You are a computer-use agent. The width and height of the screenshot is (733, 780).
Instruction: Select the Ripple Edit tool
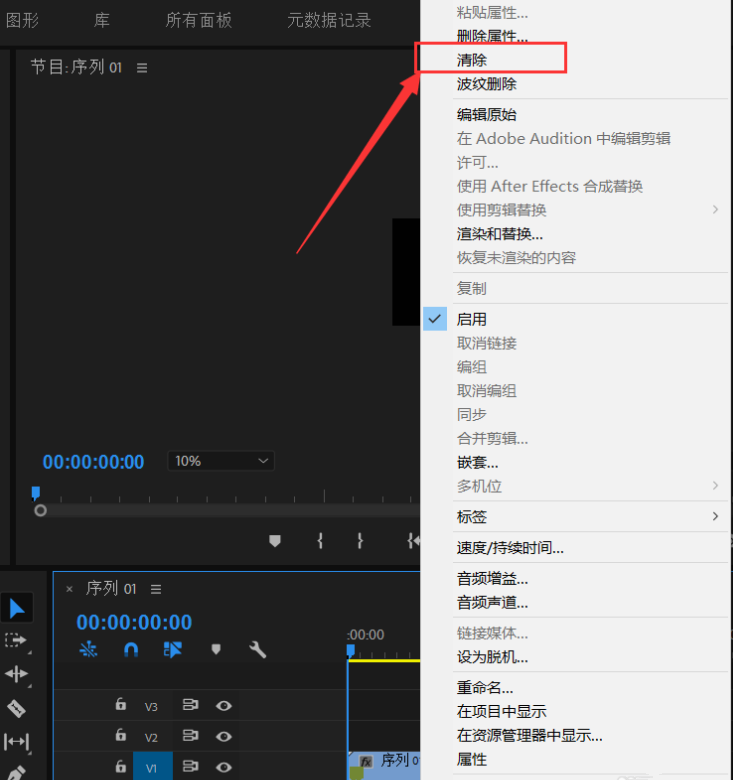pos(17,674)
